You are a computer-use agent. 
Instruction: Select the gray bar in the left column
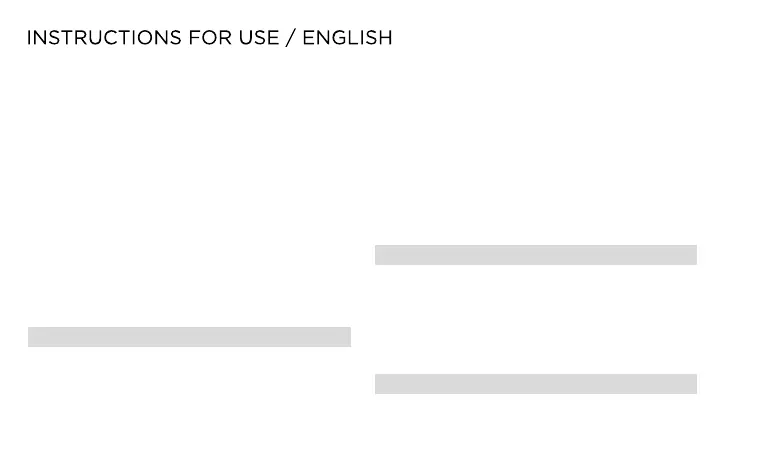coord(189,337)
